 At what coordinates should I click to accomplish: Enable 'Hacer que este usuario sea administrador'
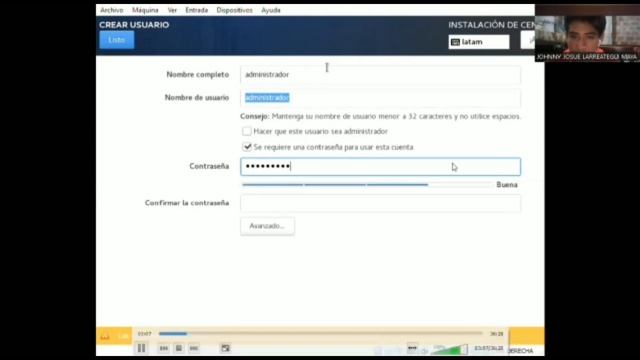(247, 131)
